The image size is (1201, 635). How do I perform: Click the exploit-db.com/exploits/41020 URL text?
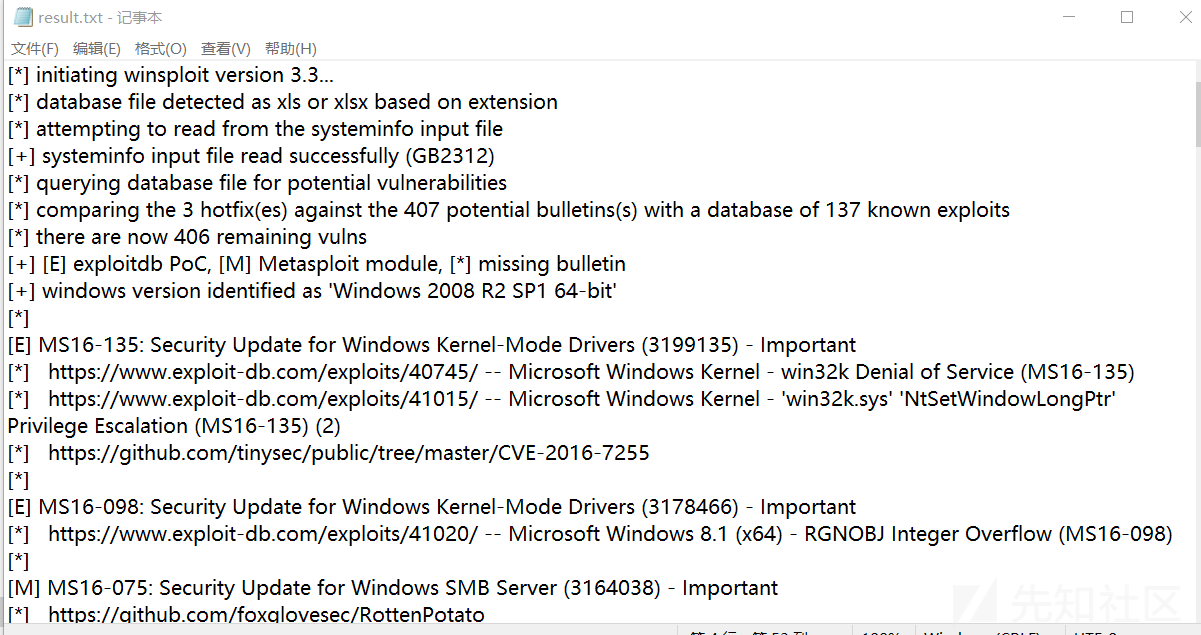263,534
